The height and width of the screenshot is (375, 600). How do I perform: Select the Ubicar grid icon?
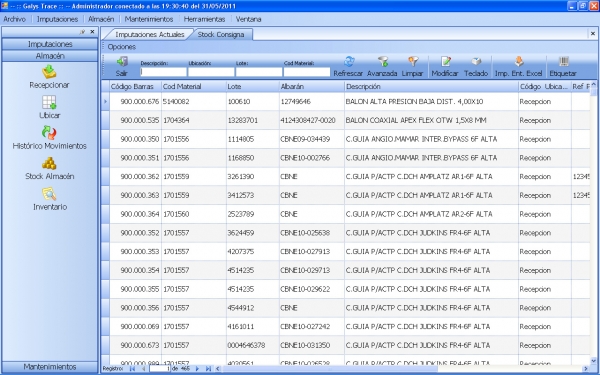tap(49, 102)
